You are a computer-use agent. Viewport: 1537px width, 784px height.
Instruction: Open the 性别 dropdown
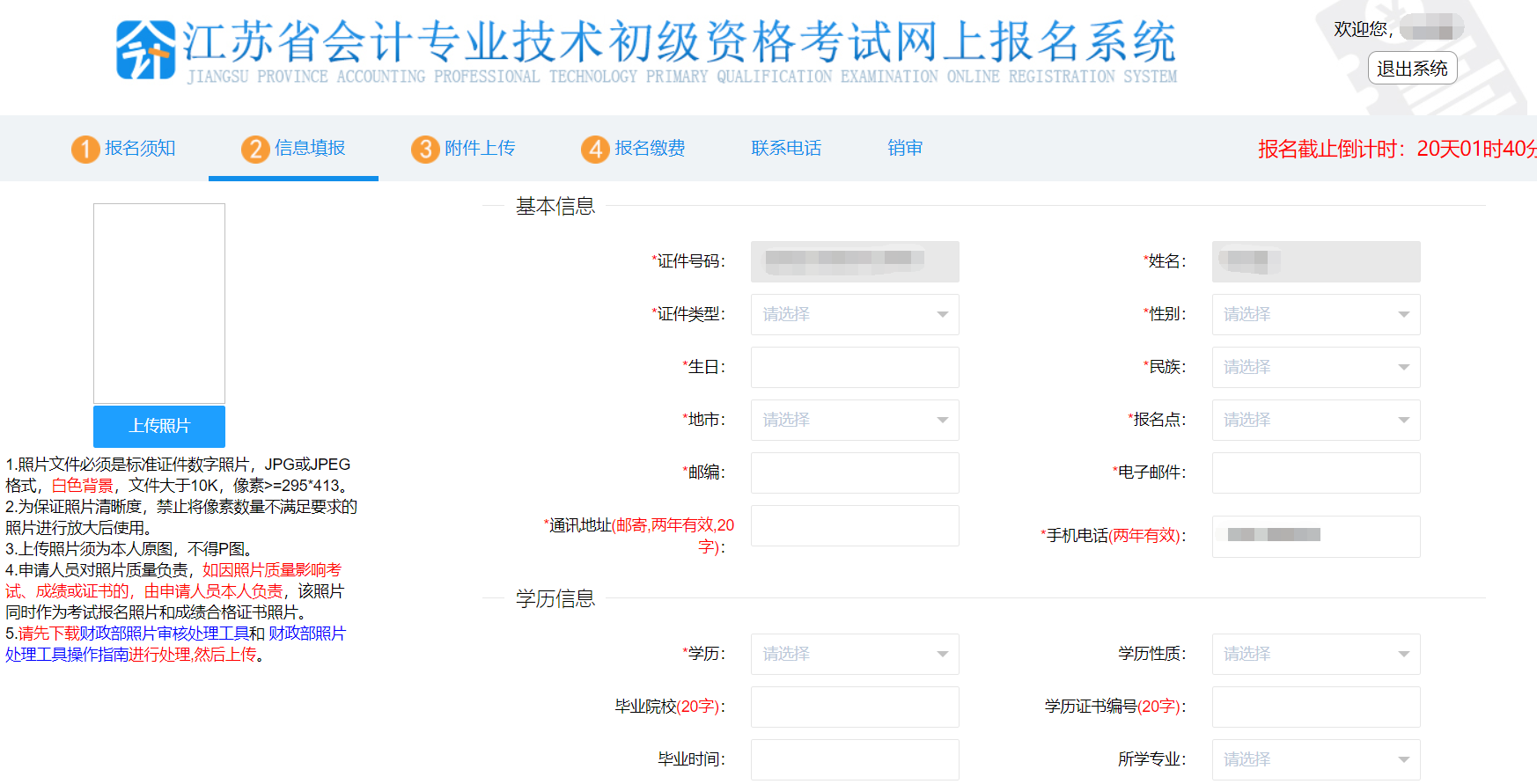coord(1315,314)
